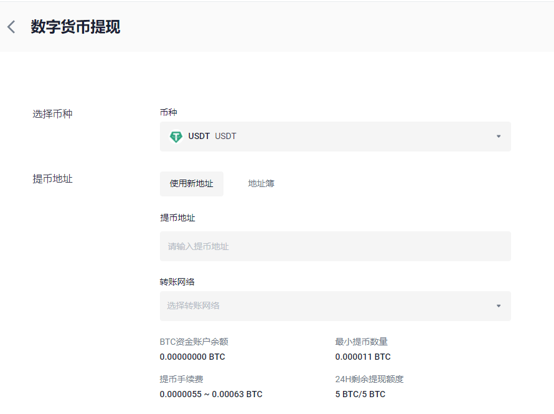Go back using the left arrow icon
The height and width of the screenshot is (414, 554).
11,27
